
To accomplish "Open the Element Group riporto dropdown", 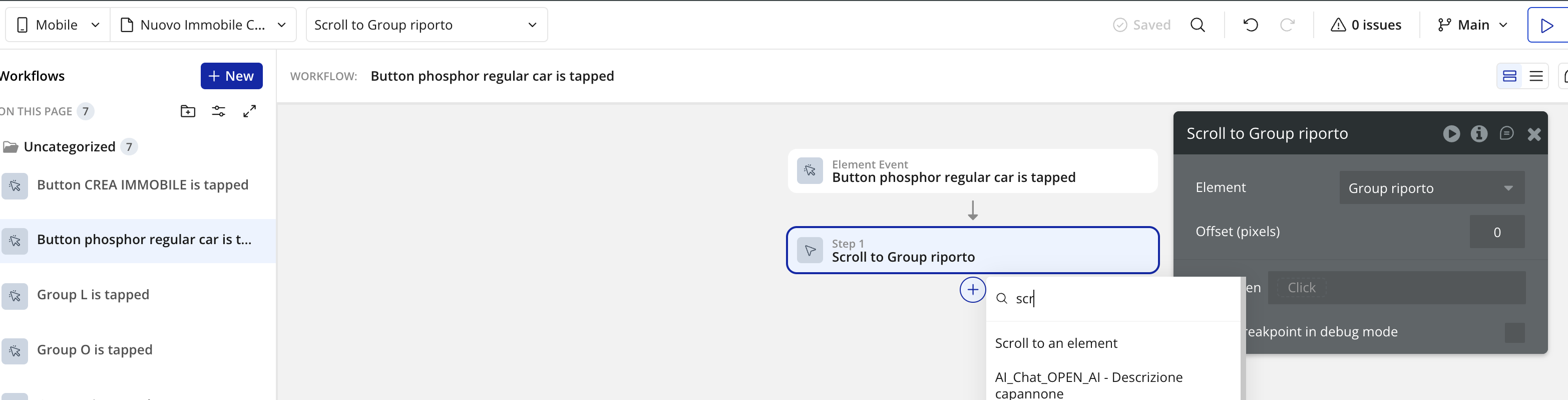I will (1431, 188).
